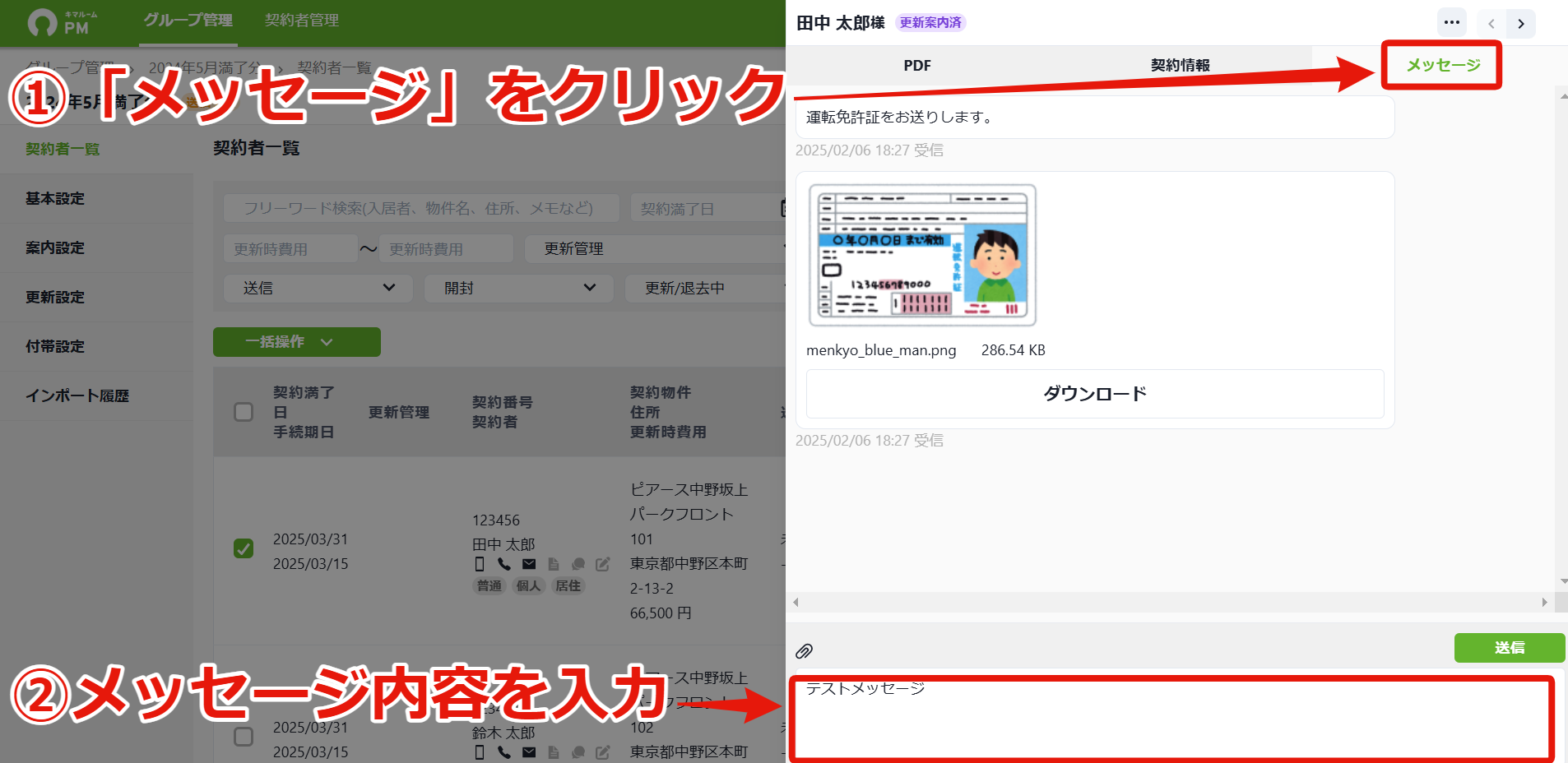This screenshot has height=763, width=1568.
Task: Focus the 契約満了日 date field
Action: 708,209
